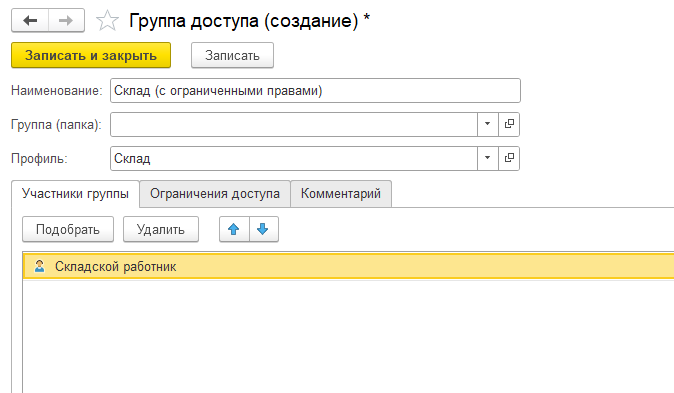
Task: Move the selected member up
Action: 234,229
